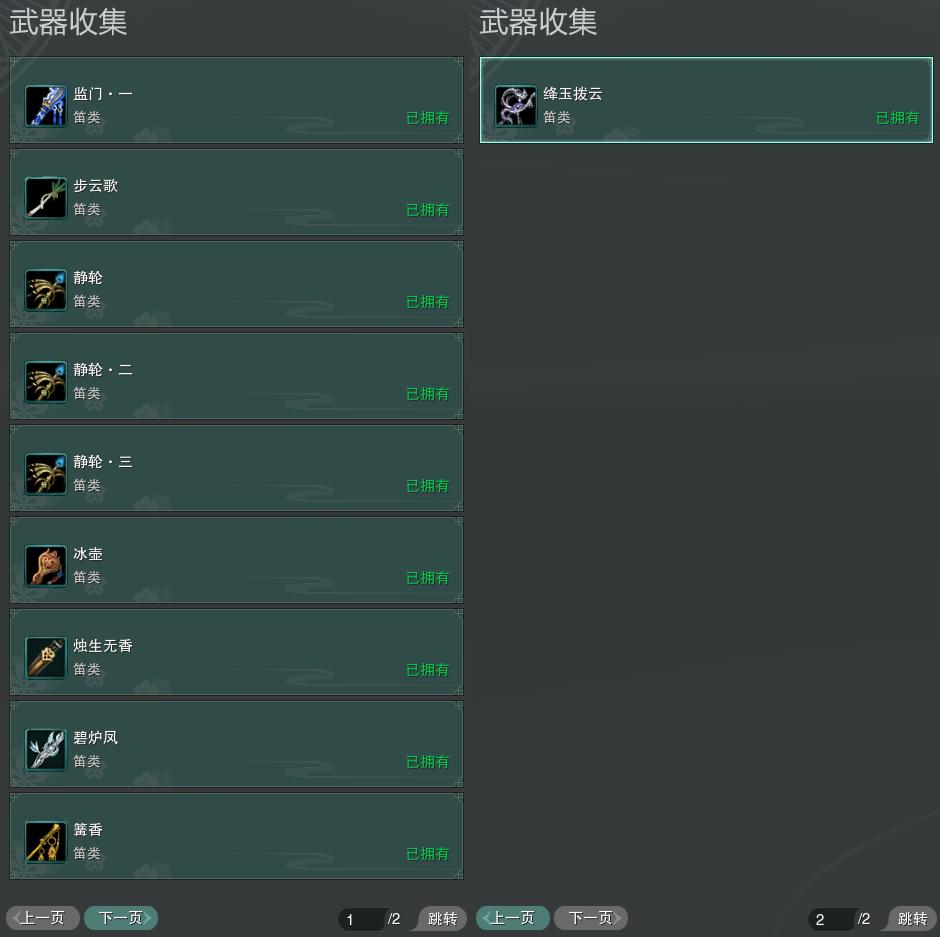Viewport: 940px width, 937px height.
Task: Click the 冰壶 weapon icon
Action: (46, 565)
